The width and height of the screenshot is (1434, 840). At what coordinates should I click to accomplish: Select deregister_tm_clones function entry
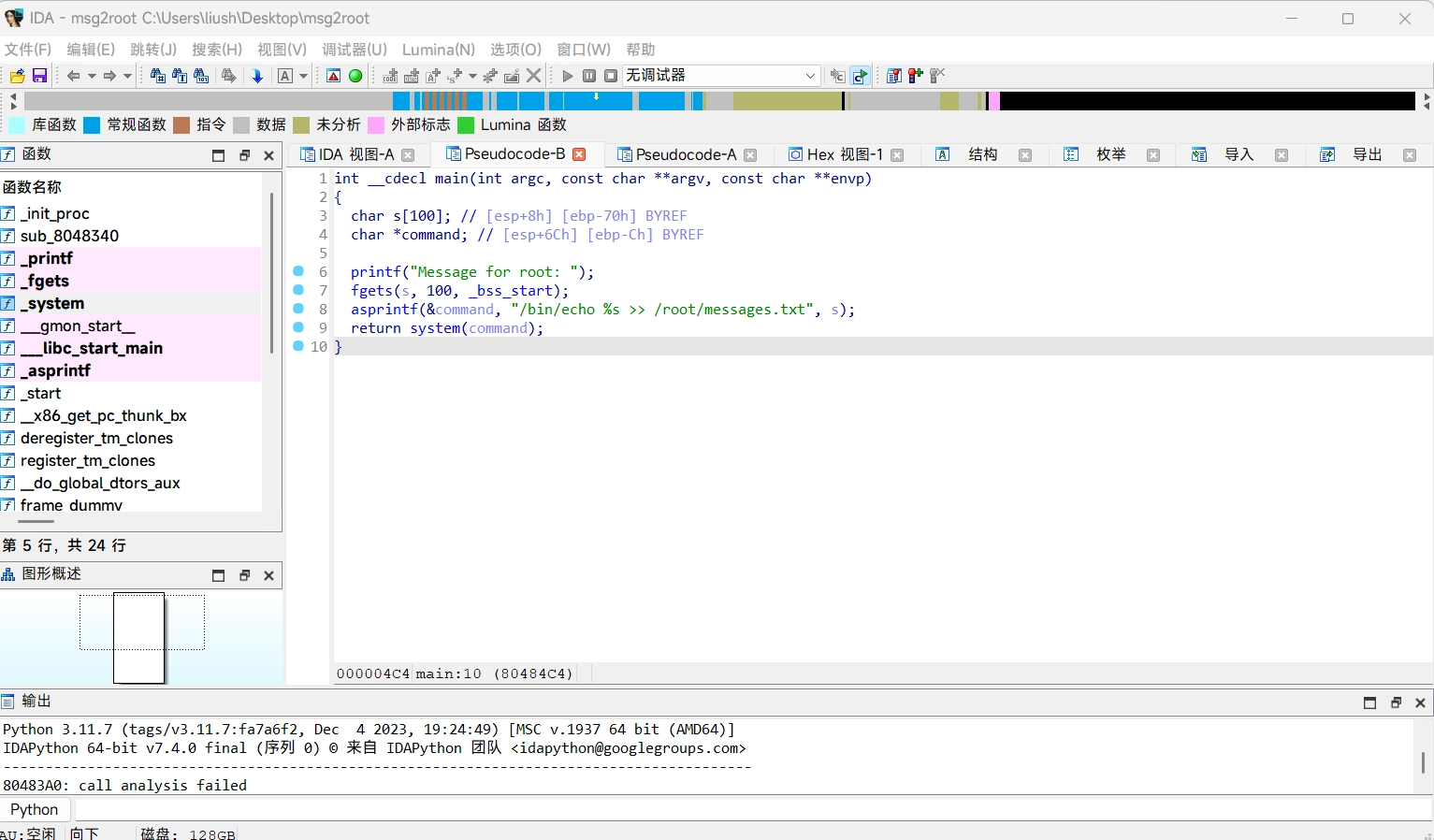[131, 438]
